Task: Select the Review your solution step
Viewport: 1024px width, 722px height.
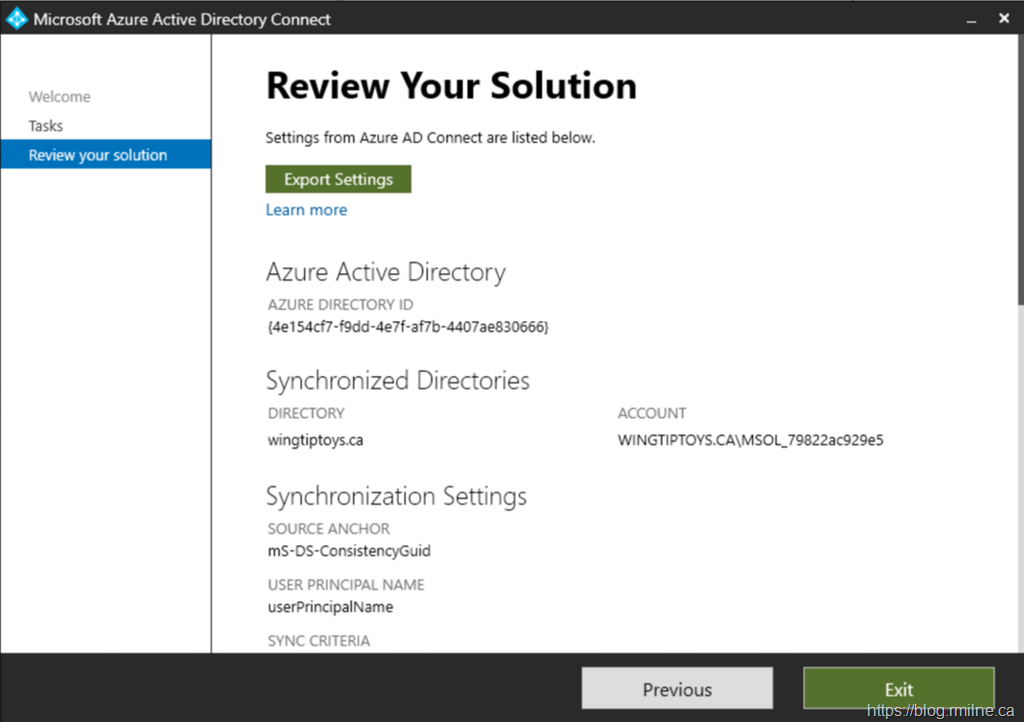Action: tap(98, 155)
